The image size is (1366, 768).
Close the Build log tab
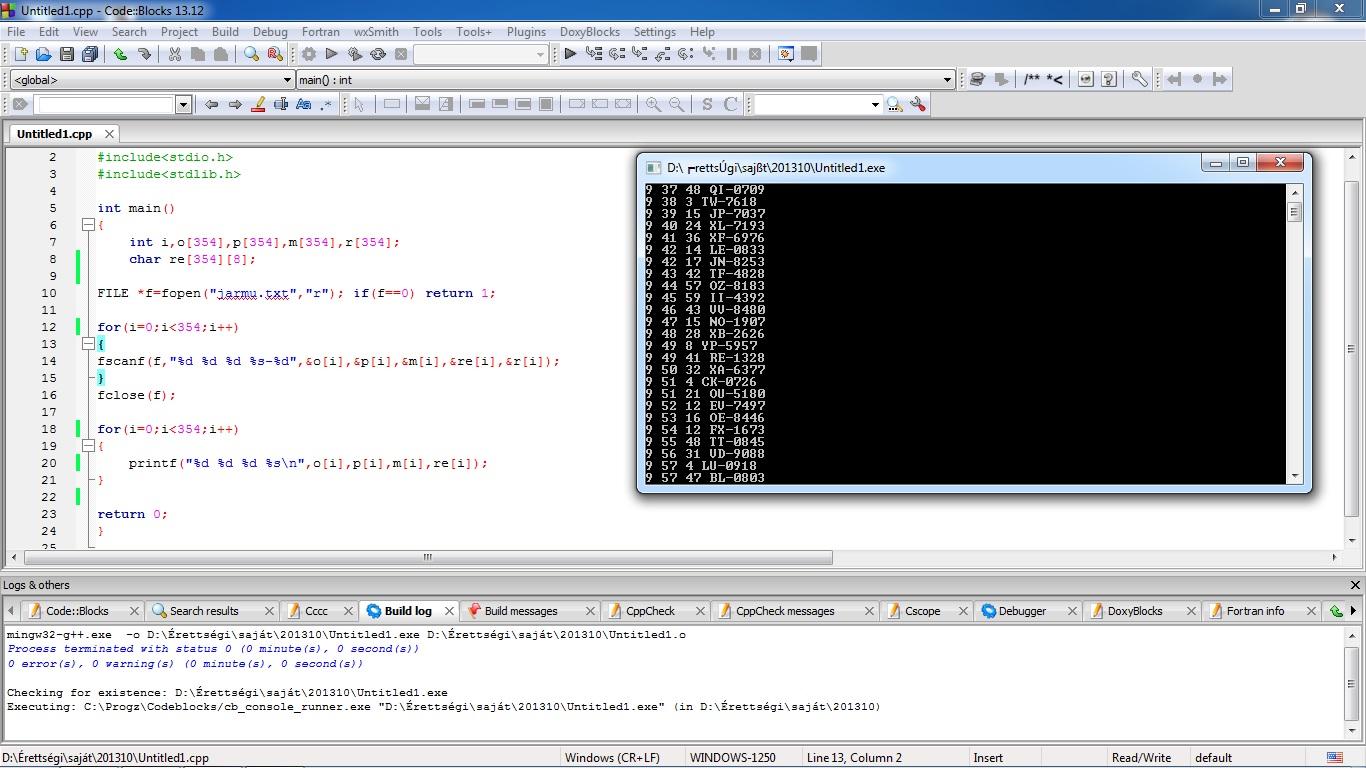(448, 611)
